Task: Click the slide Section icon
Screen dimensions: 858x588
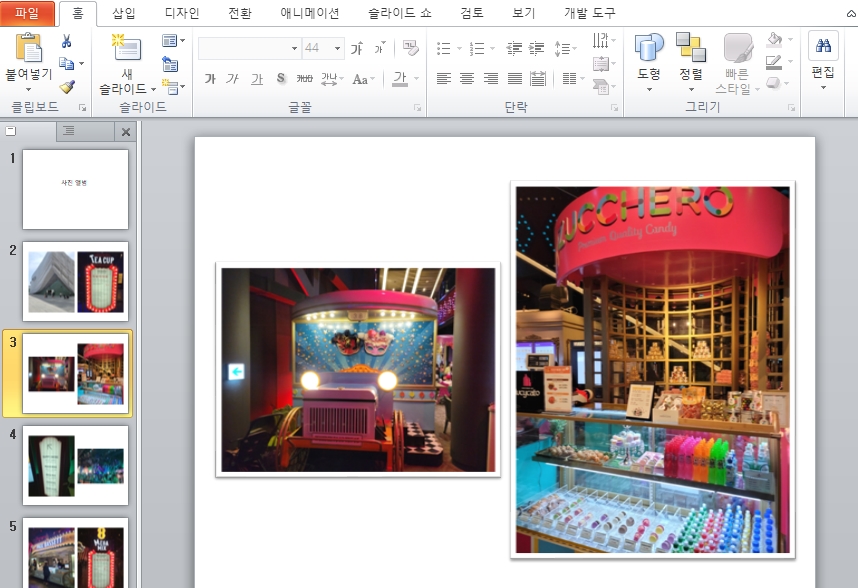Action: 170,88
